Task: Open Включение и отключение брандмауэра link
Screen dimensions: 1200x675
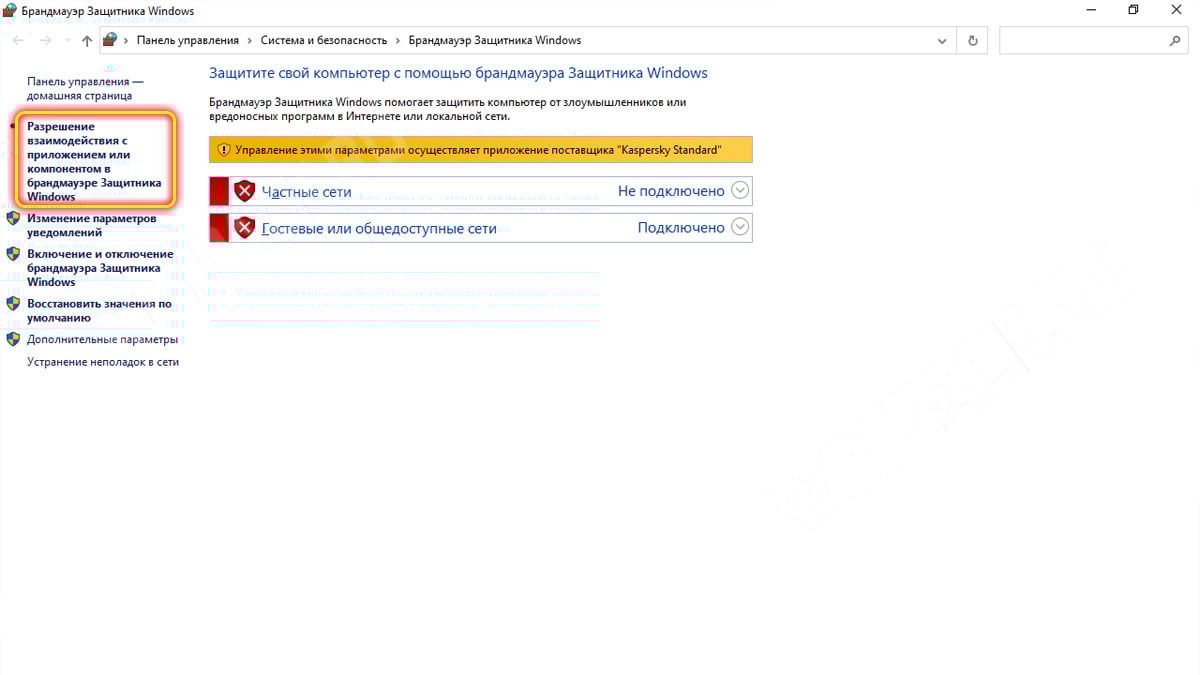Action: (x=100, y=268)
